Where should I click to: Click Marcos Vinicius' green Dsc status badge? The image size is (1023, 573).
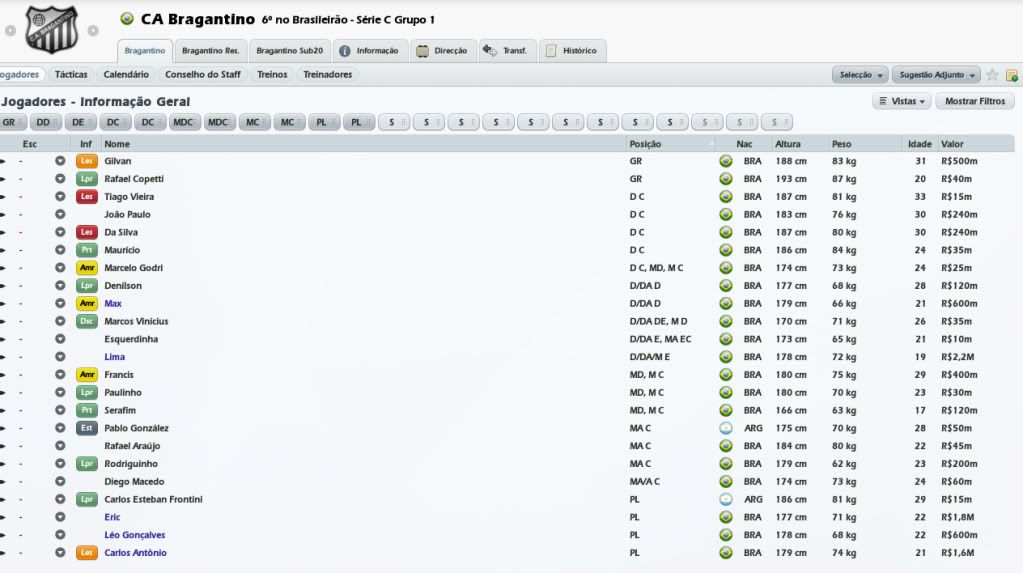pos(87,321)
